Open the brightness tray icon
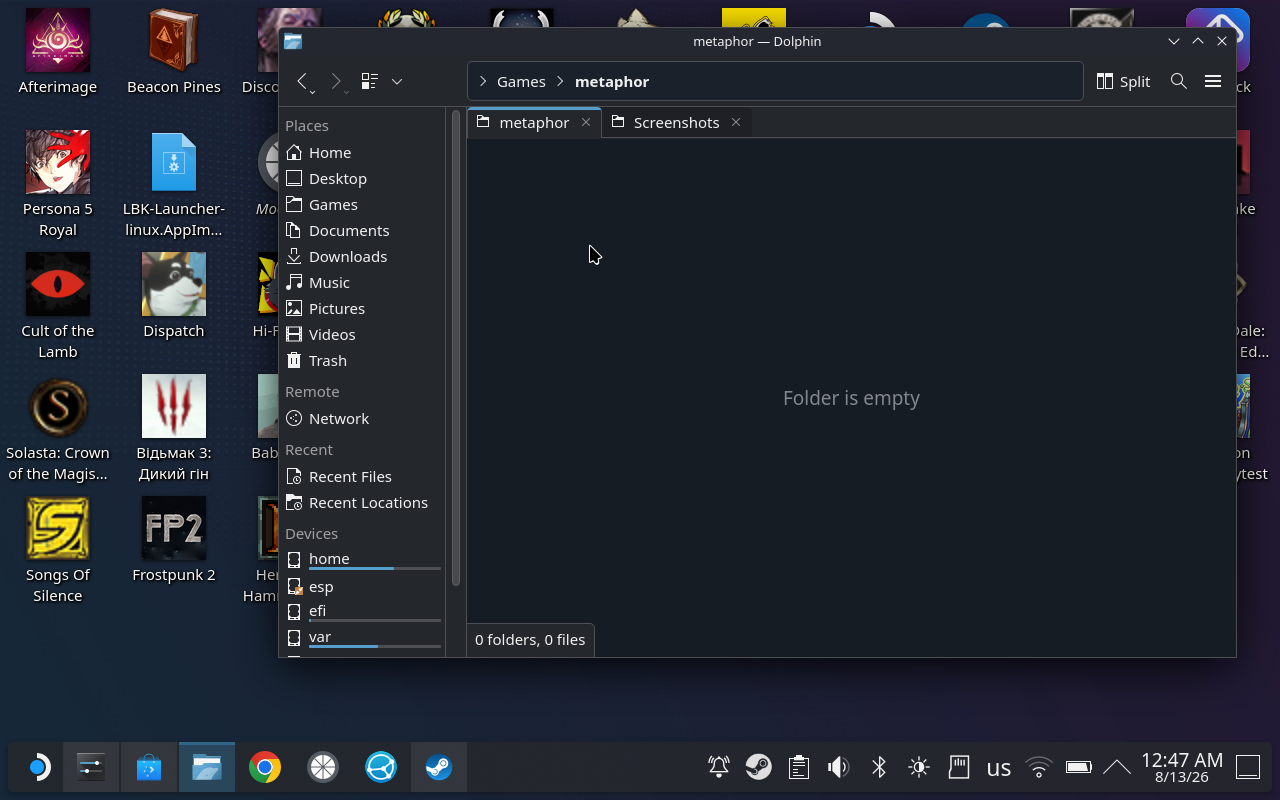The height and width of the screenshot is (800, 1280). [919, 768]
